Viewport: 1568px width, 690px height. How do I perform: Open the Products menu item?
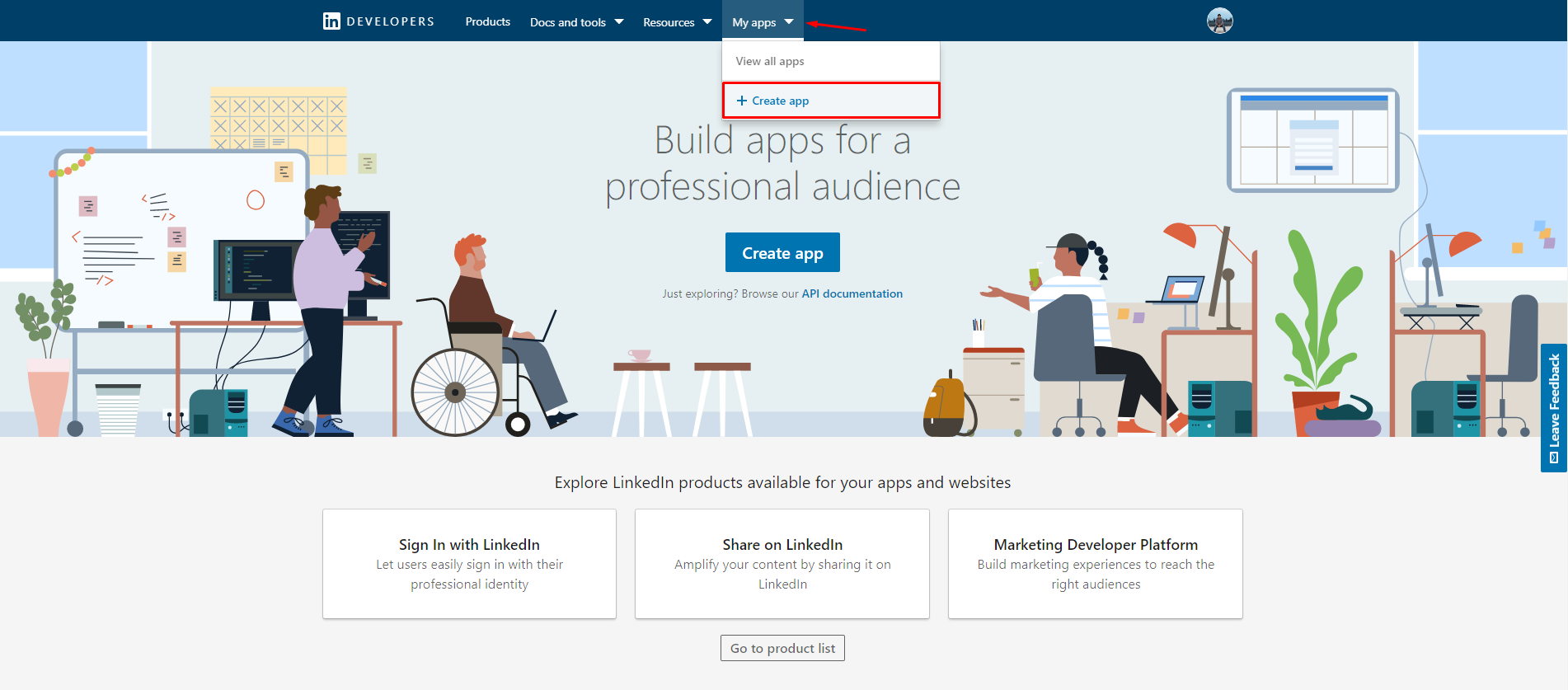[487, 21]
